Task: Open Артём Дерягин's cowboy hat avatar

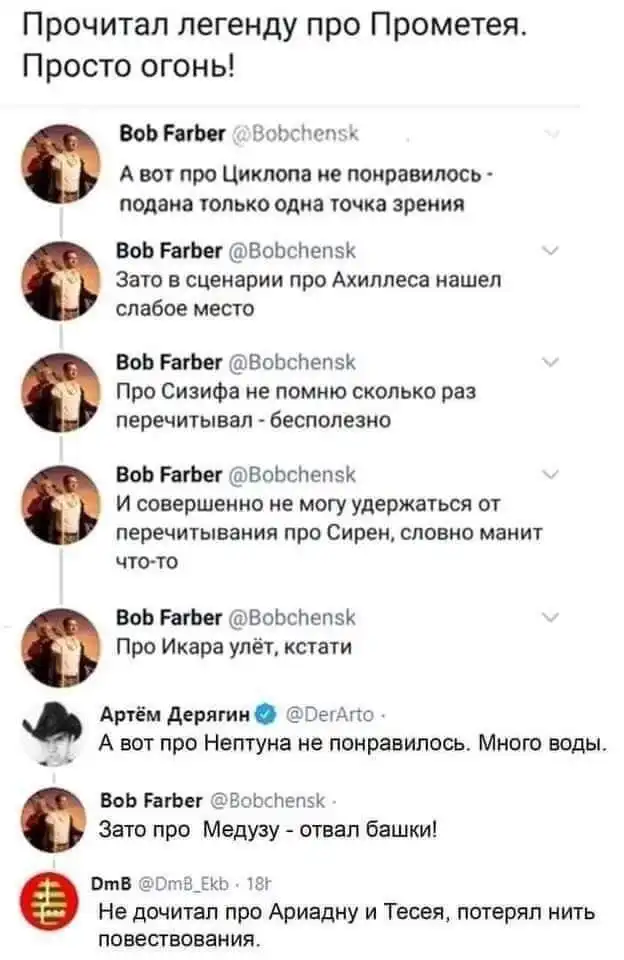Action: point(58,732)
